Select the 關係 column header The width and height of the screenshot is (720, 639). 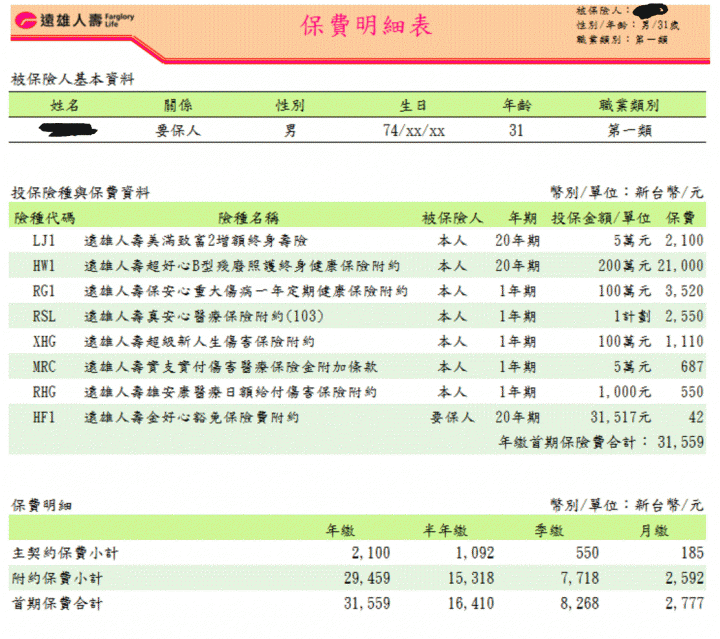tap(178, 106)
